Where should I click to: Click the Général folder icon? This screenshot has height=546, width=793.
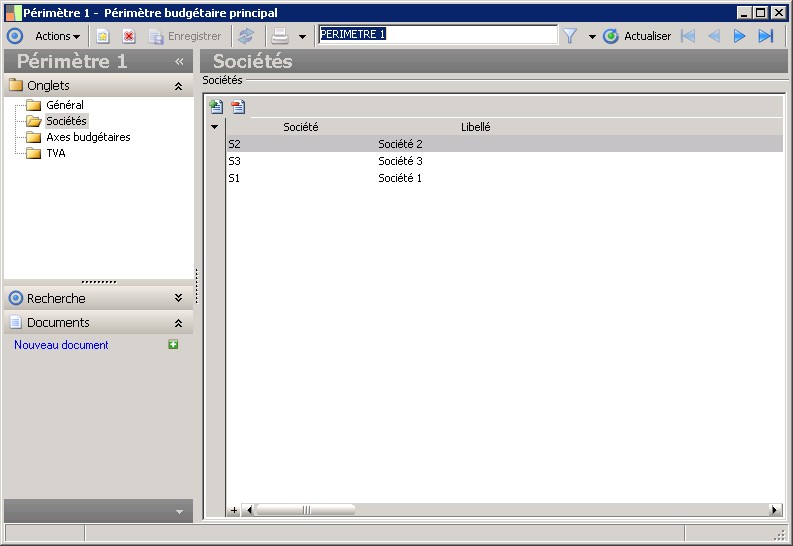coord(33,105)
